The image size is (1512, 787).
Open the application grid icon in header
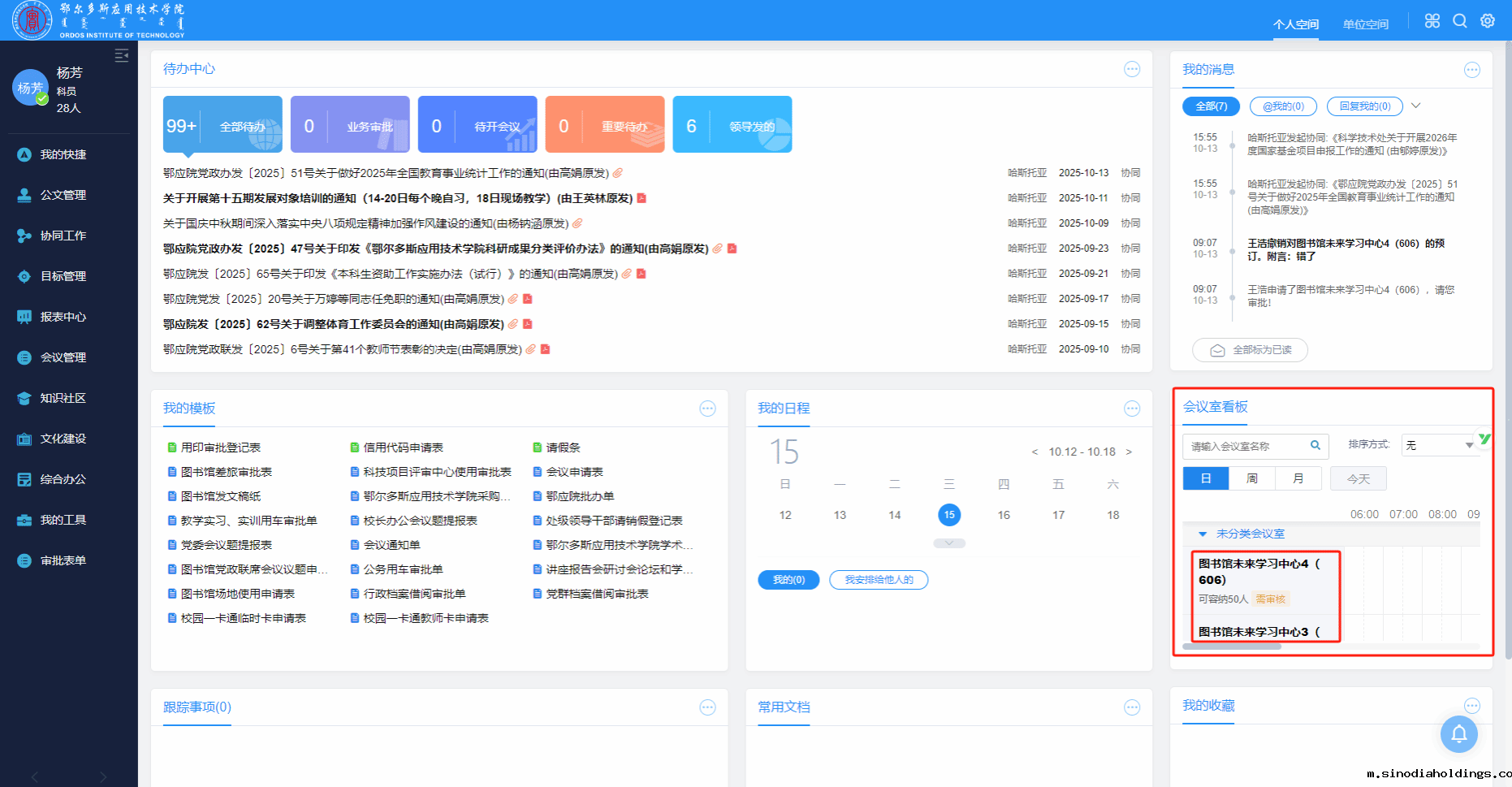click(x=1432, y=21)
